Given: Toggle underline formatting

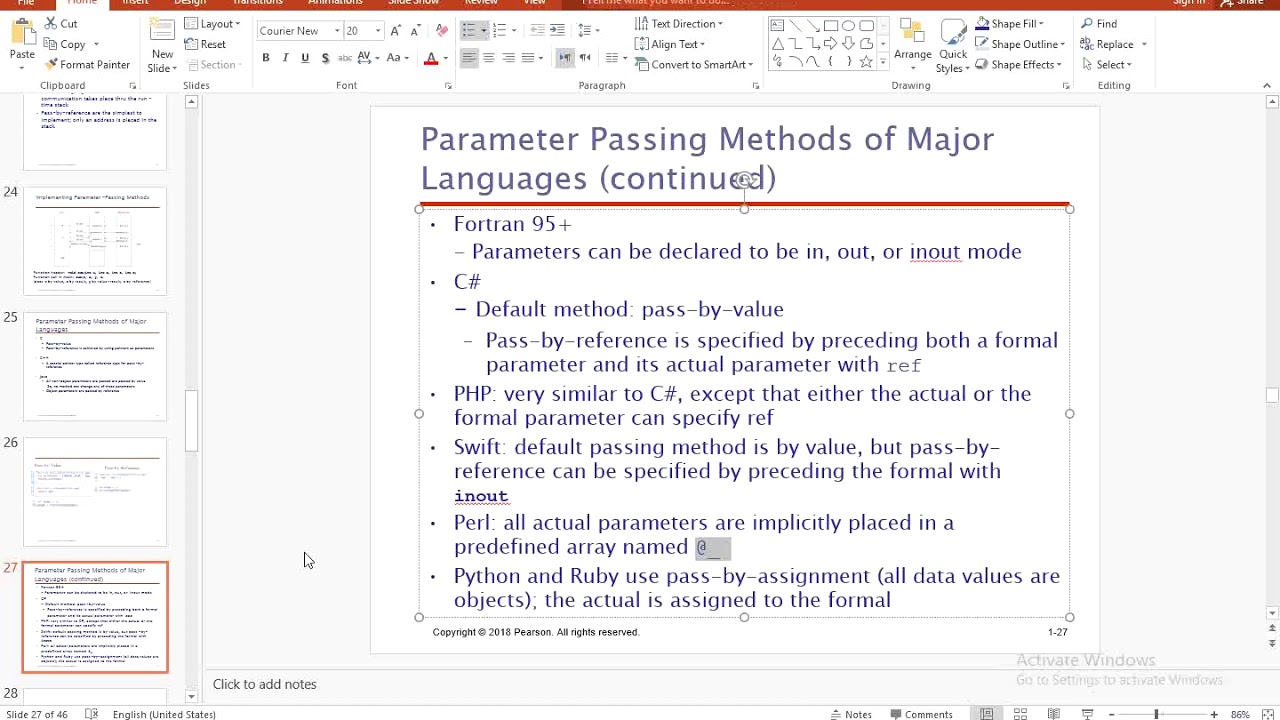Looking at the screenshot, I should pos(305,58).
